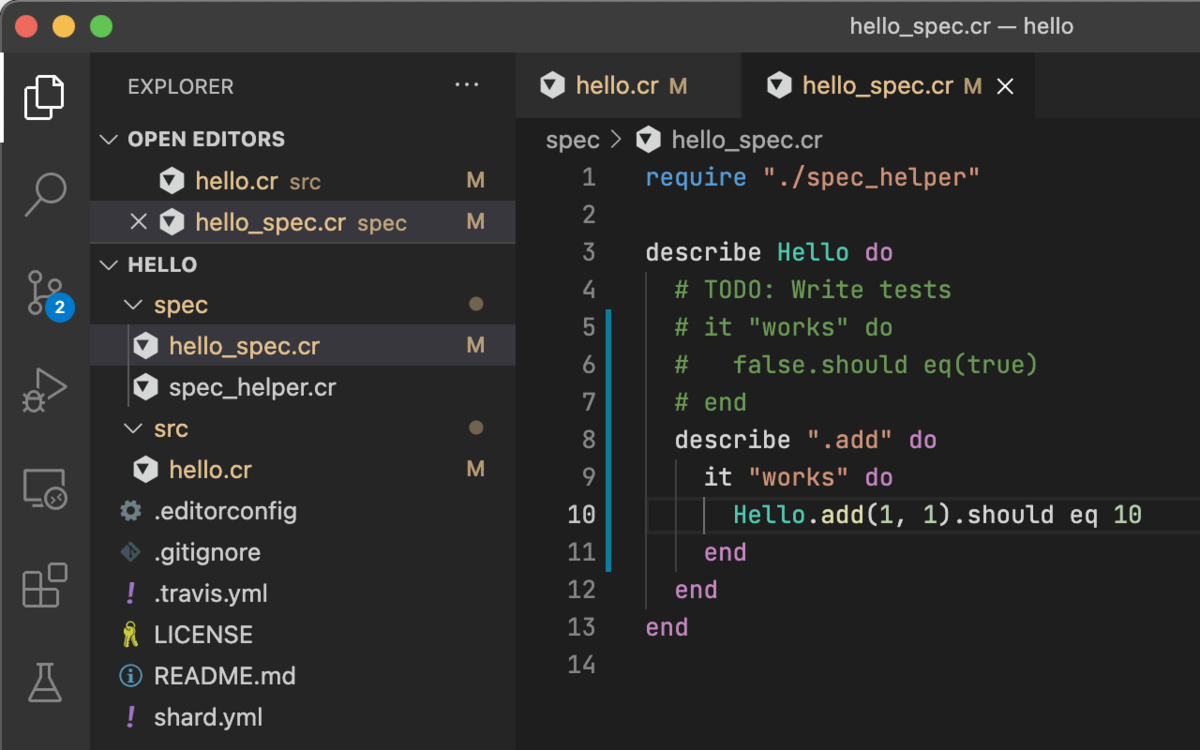
Task: Collapse the HELLO project section
Action: [109, 265]
